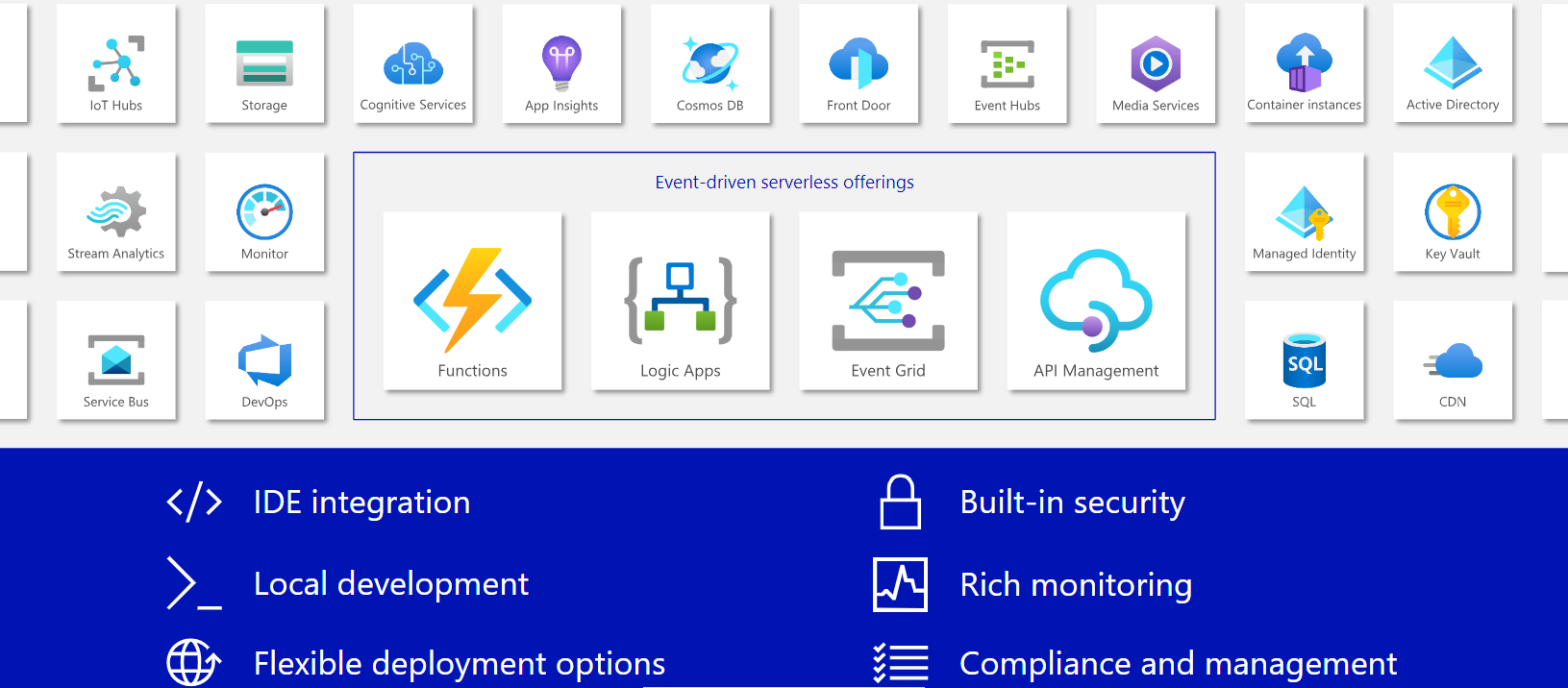Click the Event-driven serverless offerings heading
This screenshot has width=1568, height=688.
point(784,182)
